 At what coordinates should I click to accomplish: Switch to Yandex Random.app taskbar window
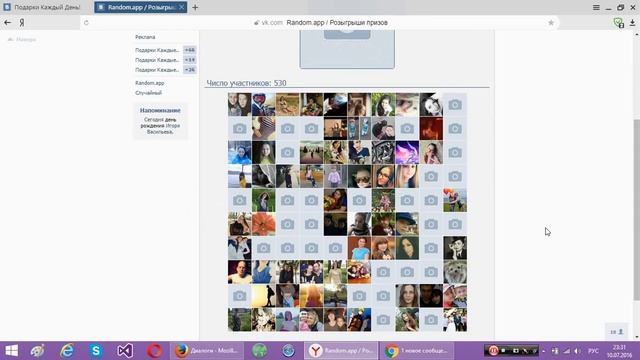341,351
